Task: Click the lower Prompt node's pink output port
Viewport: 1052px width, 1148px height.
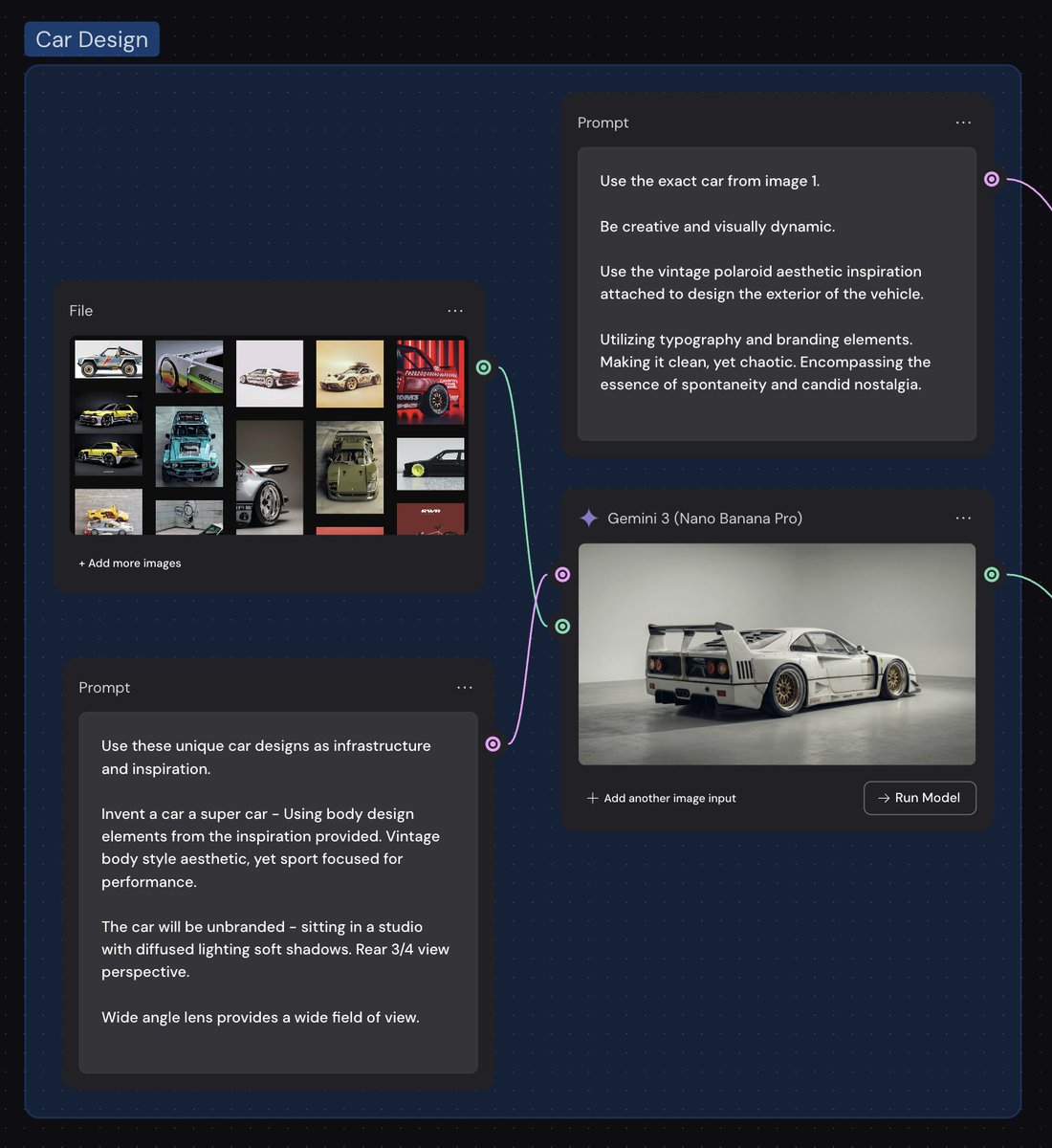Action: 493,743
